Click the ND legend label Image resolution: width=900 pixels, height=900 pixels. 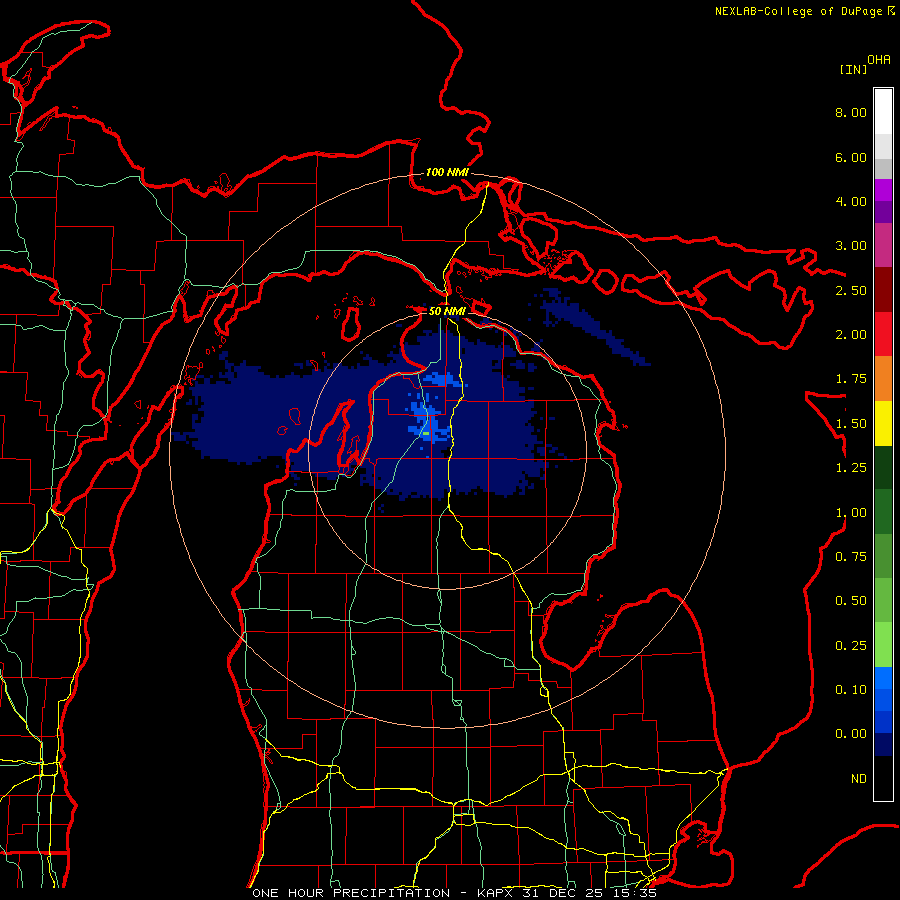point(859,779)
